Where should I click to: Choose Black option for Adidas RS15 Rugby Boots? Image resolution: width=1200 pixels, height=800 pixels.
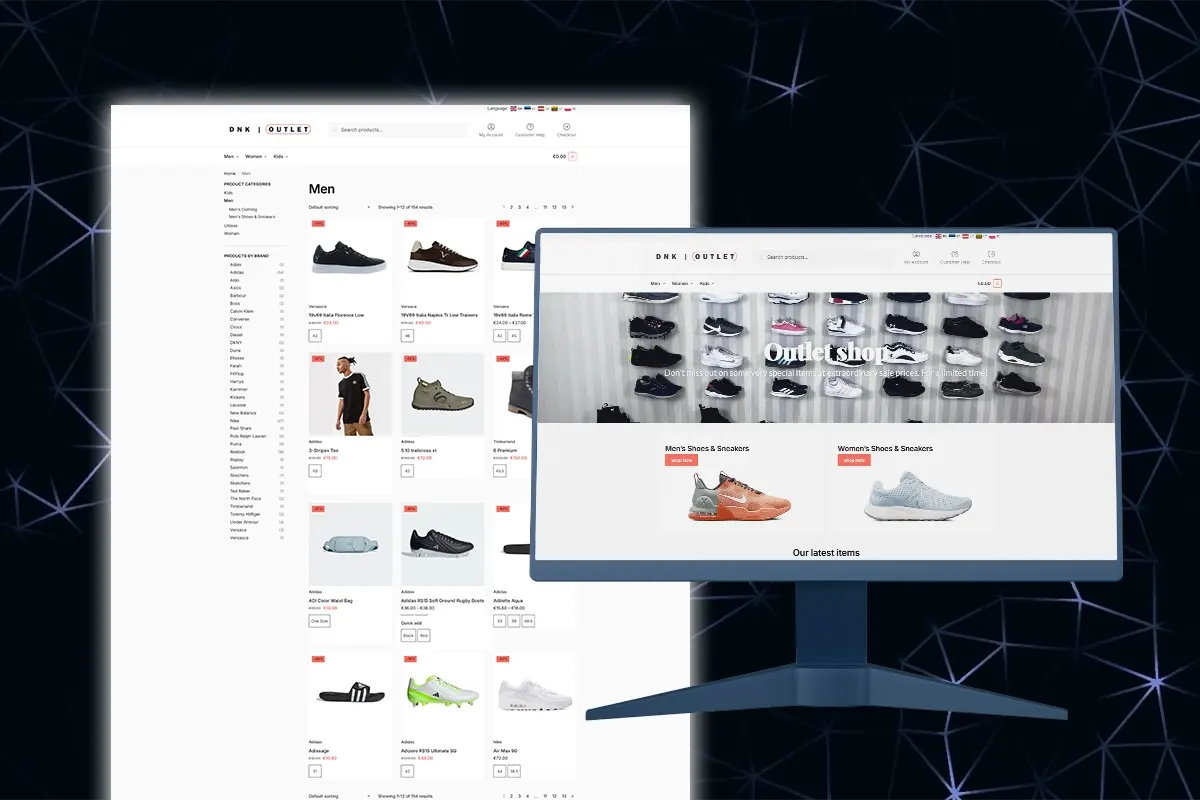[x=408, y=635]
